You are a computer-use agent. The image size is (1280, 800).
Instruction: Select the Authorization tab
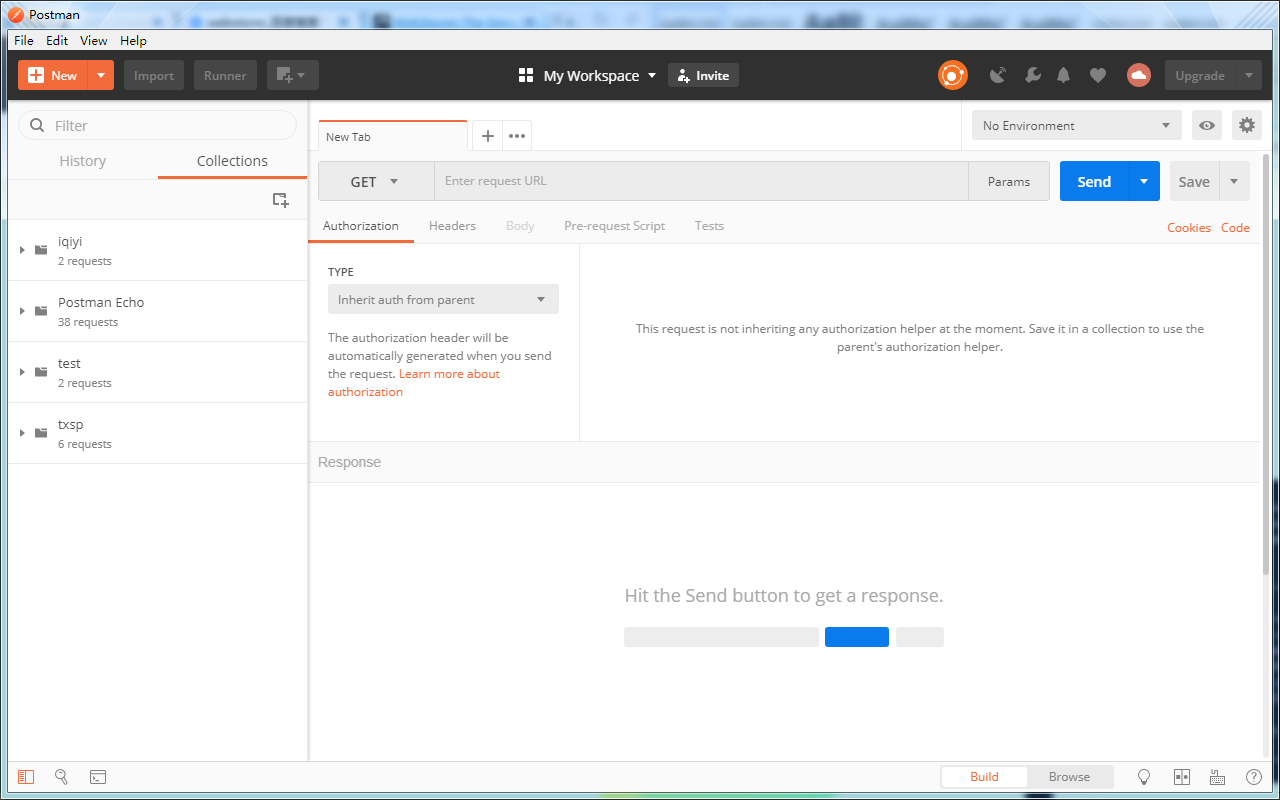point(361,226)
